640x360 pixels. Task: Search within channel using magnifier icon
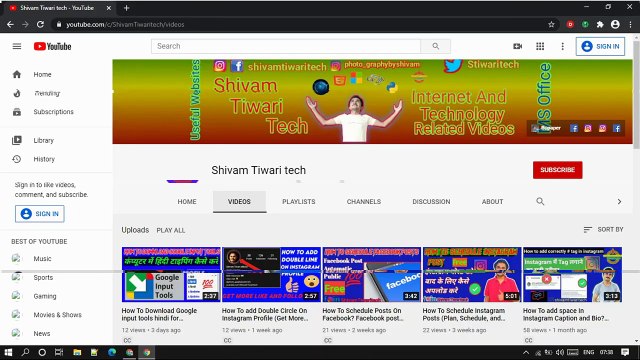pos(540,201)
